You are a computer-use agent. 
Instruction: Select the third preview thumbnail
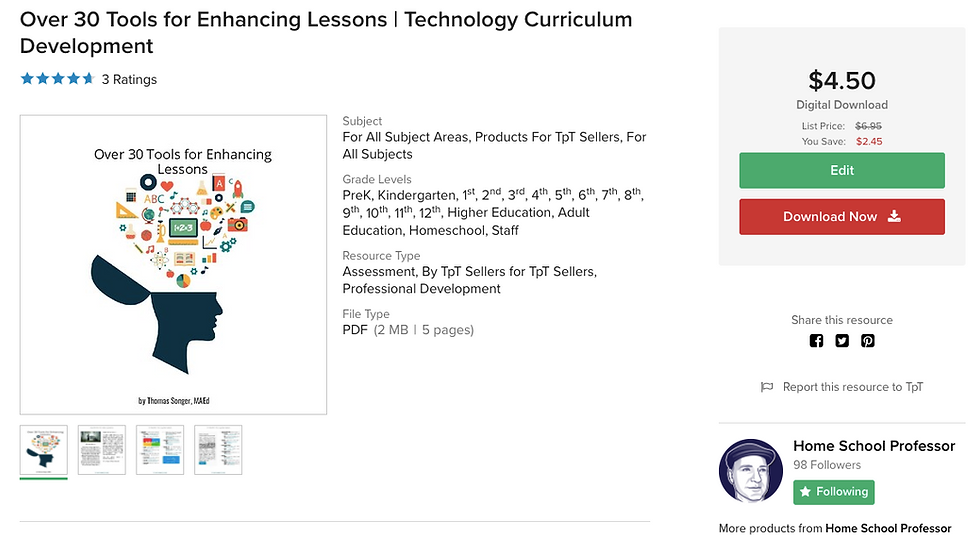(160, 450)
